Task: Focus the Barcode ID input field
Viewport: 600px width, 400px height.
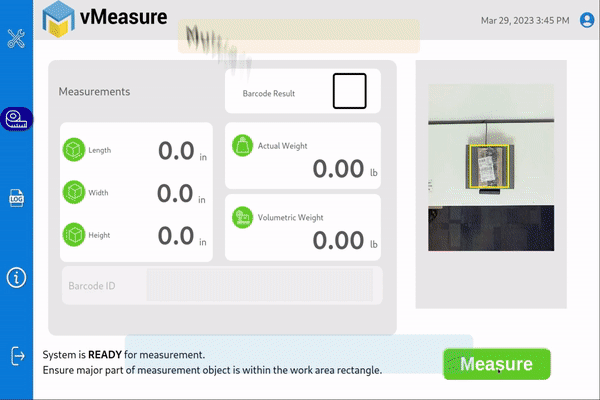Action: click(259, 285)
